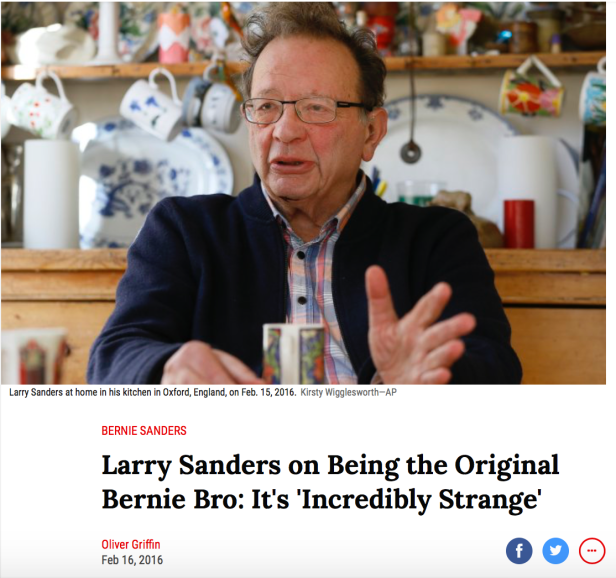Tweet the article via Twitter icon
Screen dimensions: 616x578
[556, 551]
